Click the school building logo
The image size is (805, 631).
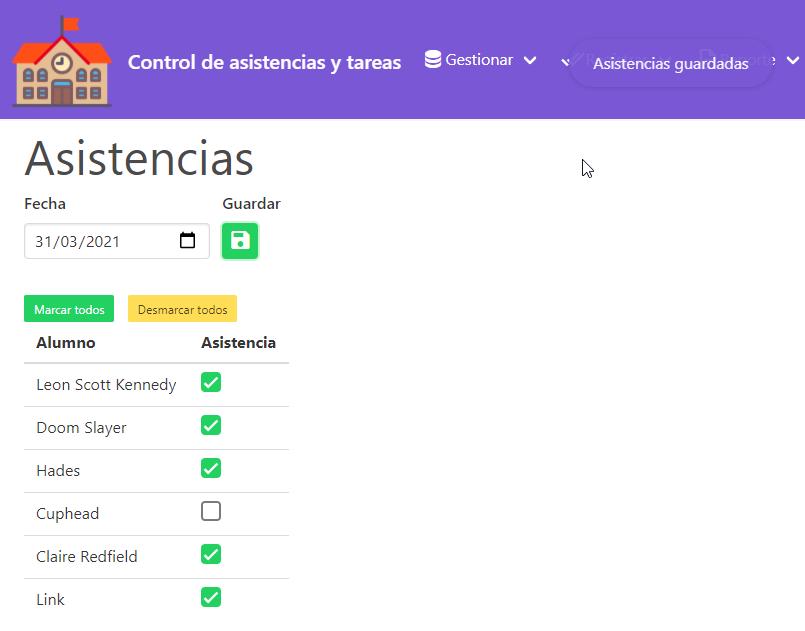62,61
